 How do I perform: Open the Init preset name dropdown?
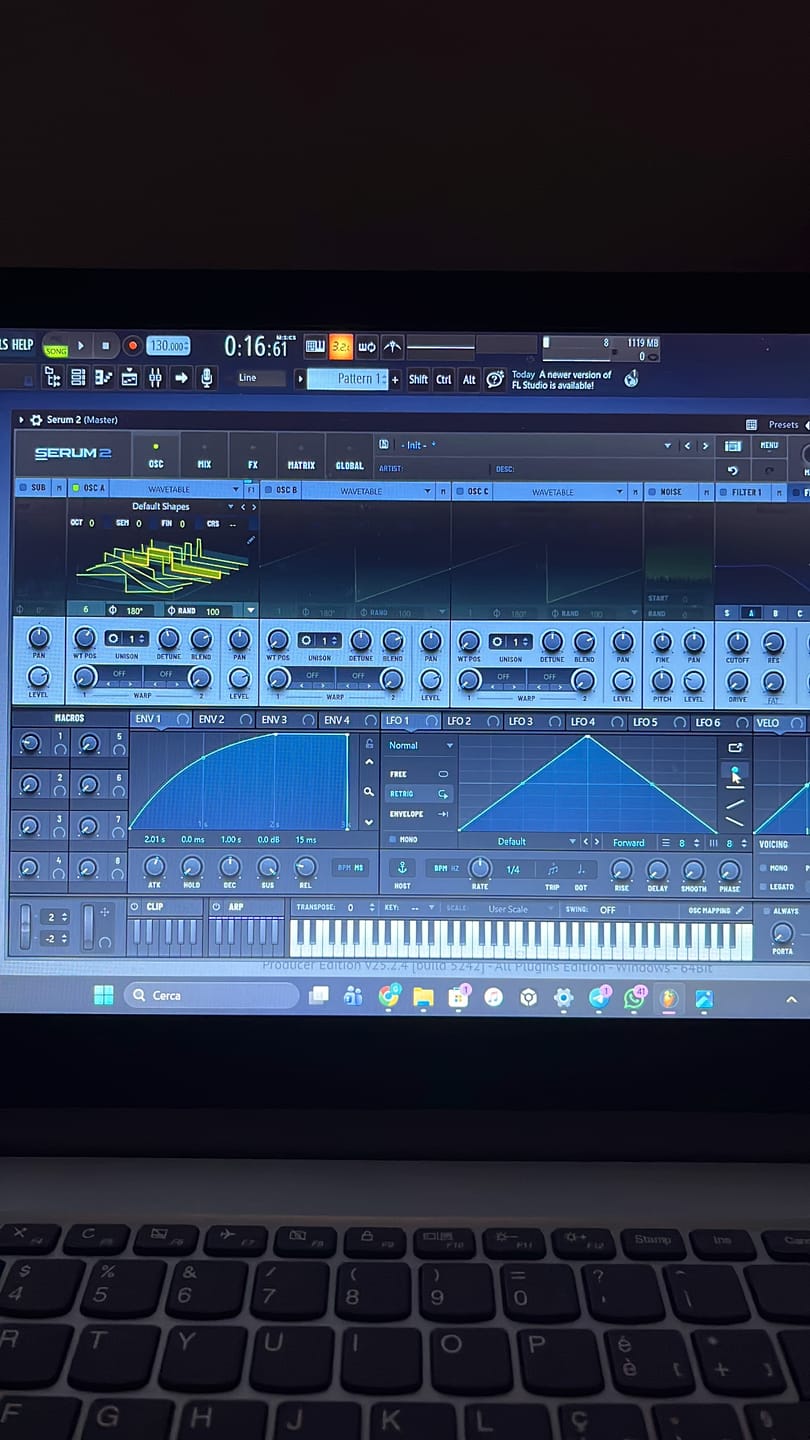click(x=536, y=445)
